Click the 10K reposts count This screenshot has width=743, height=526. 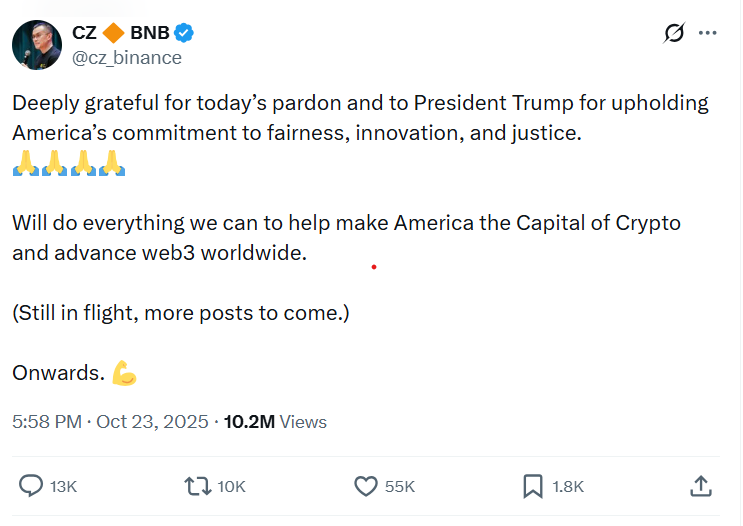(x=231, y=487)
